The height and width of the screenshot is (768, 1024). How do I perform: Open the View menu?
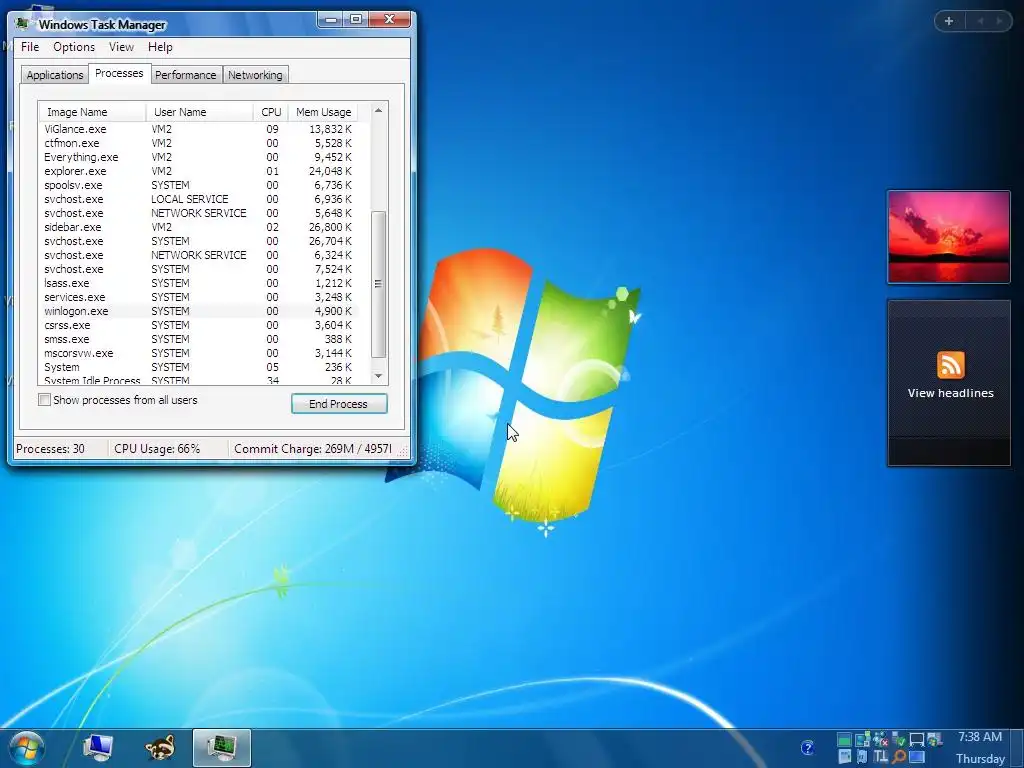[121, 47]
